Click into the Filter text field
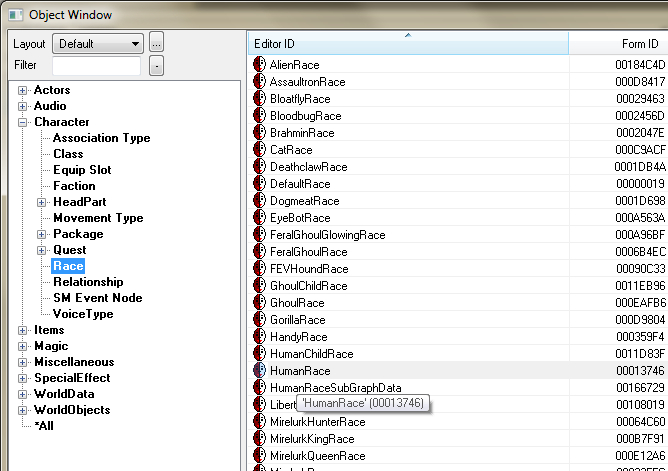Image resolution: width=668 pixels, height=471 pixels. [96, 66]
